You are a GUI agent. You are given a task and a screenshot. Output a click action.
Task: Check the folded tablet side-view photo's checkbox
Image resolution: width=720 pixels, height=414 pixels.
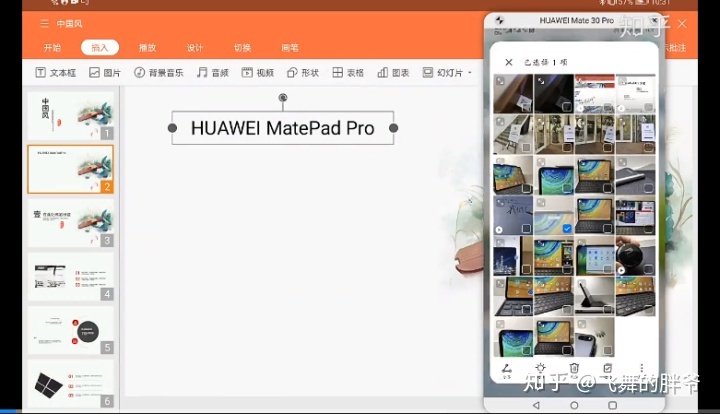[608, 309]
